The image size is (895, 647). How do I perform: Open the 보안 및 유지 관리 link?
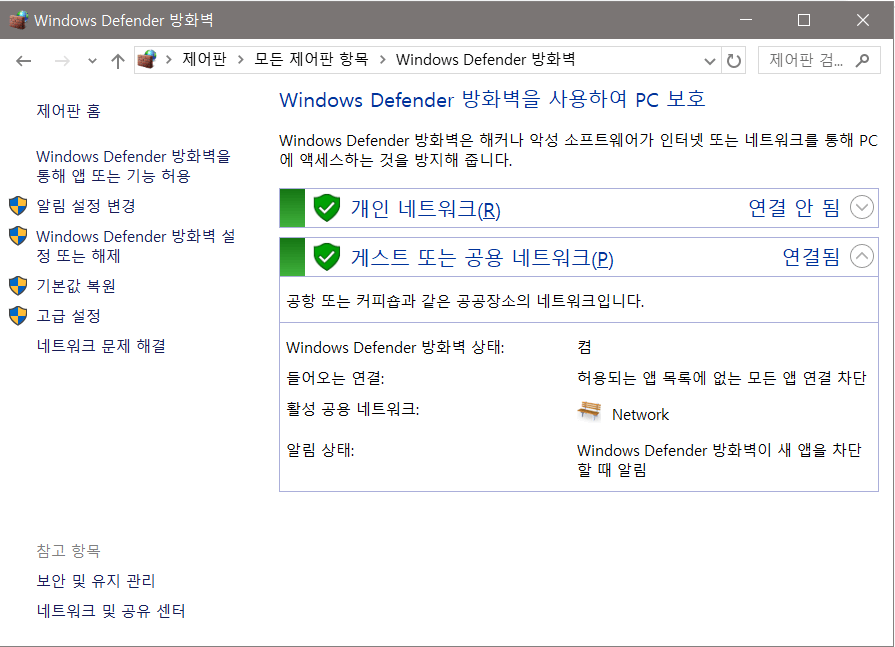[96, 581]
